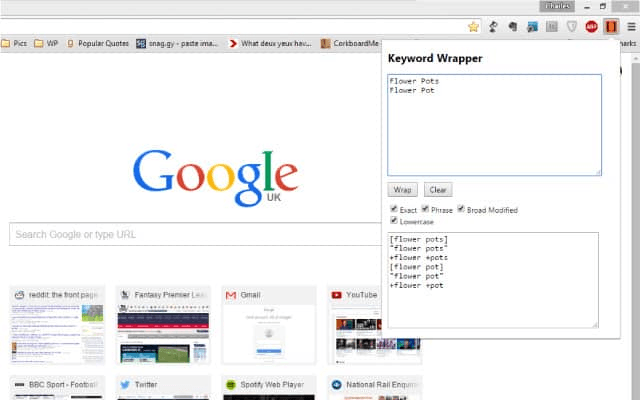The height and width of the screenshot is (400, 640).
Task: Toggle the orange Keyword Wrapper extension icon
Action: click(x=611, y=27)
